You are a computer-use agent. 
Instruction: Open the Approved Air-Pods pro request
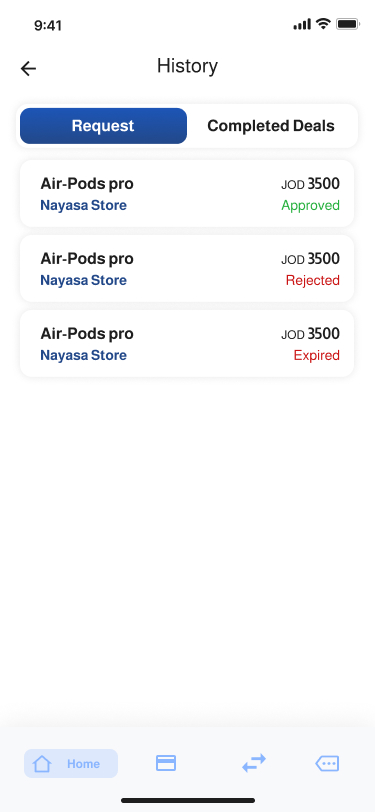[187, 193]
